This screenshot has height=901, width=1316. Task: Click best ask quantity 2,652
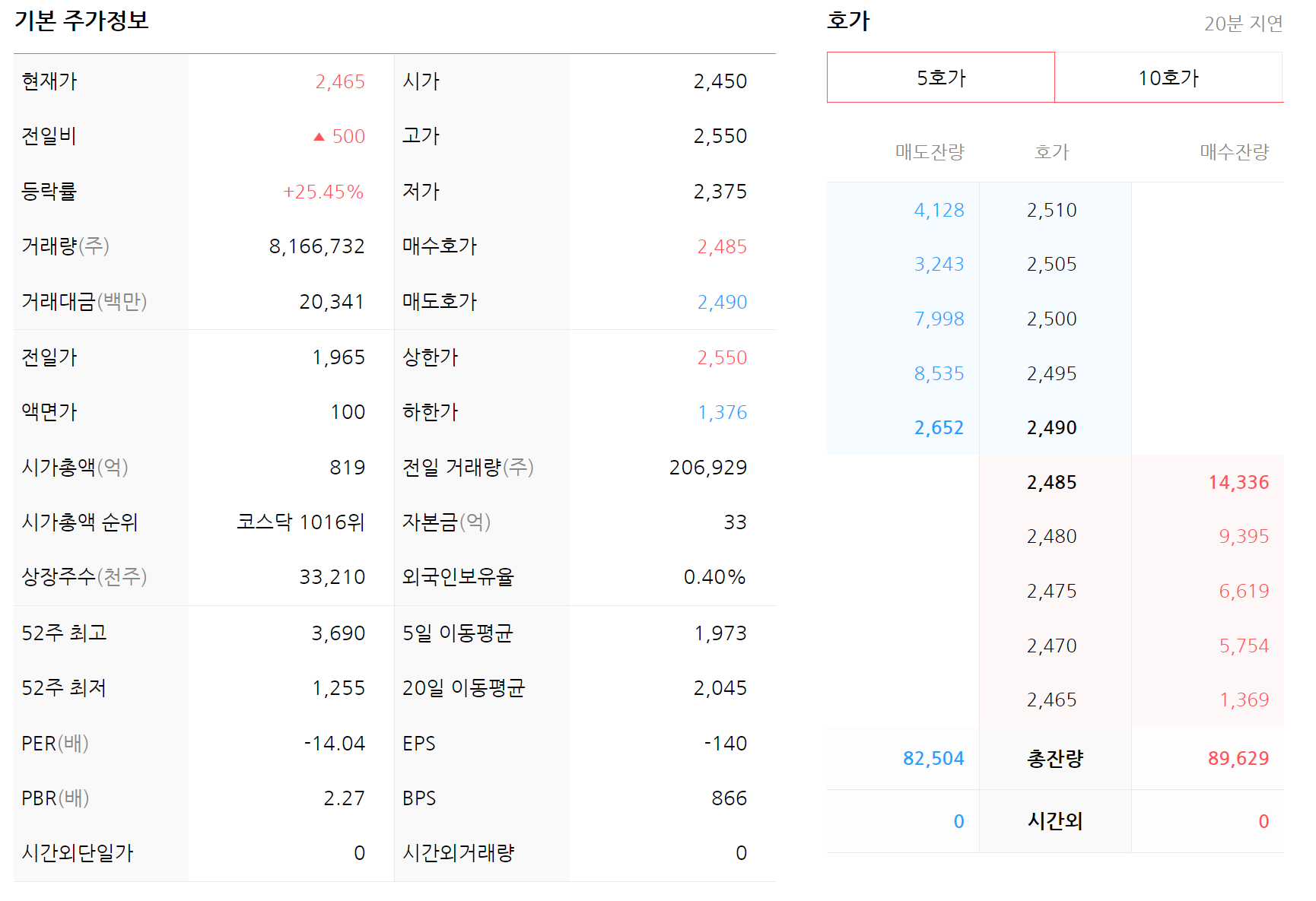(x=939, y=428)
